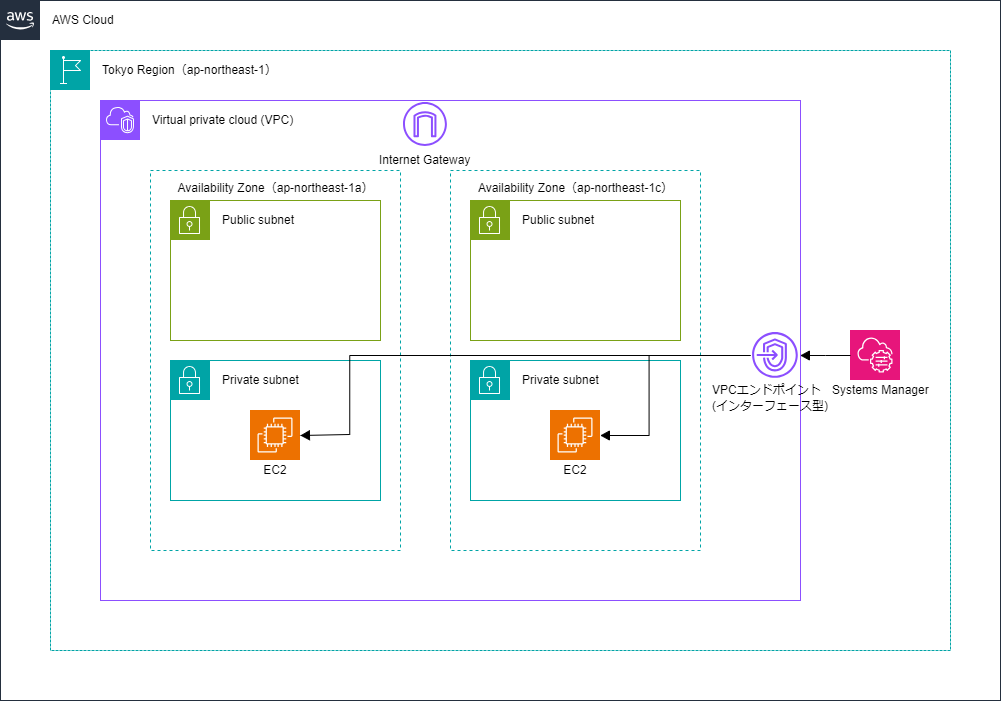The height and width of the screenshot is (701, 1001).
Task: Click the "AWS Cloud" label
Action: [83, 20]
